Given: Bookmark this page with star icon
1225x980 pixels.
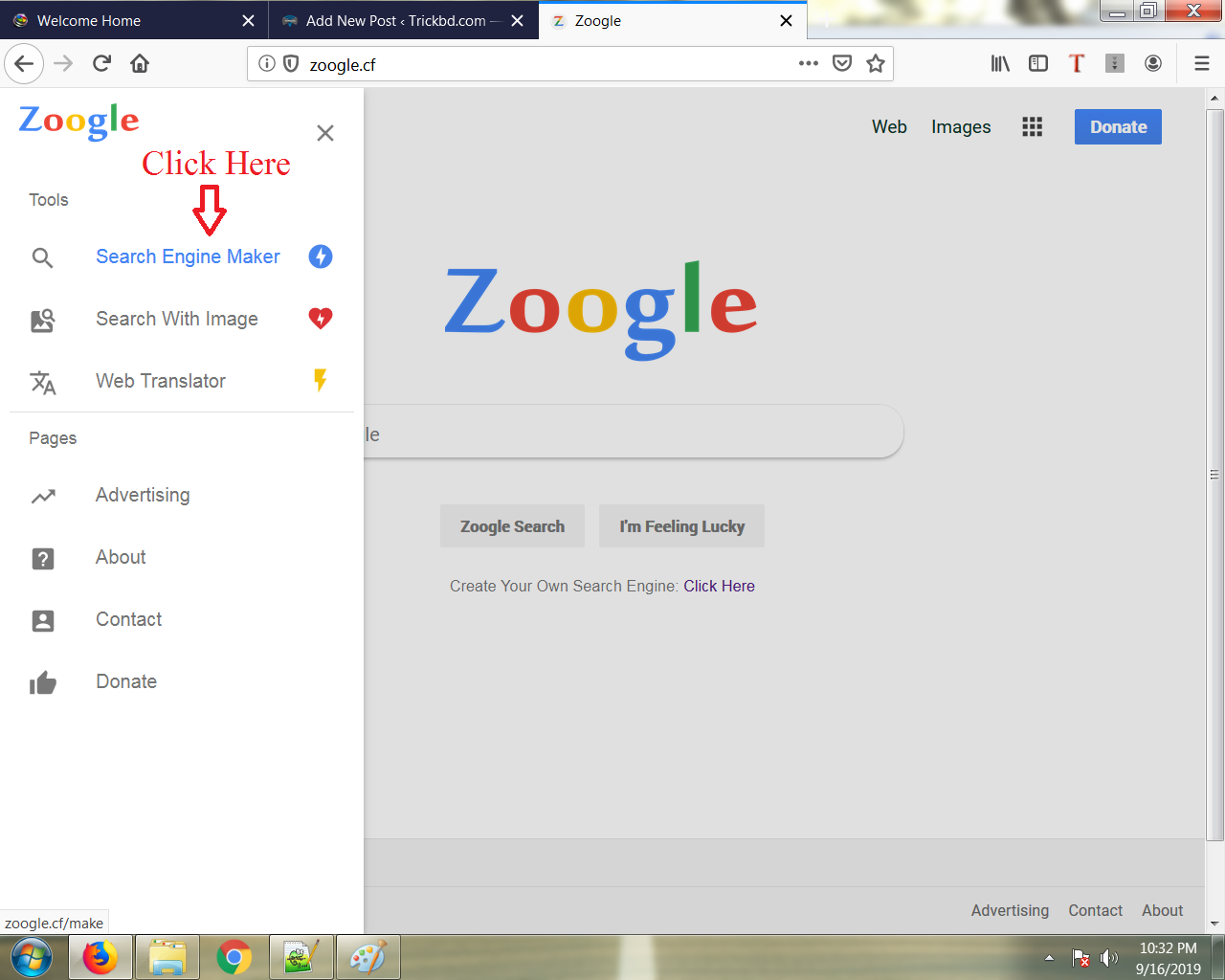Looking at the screenshot, I should (x=876, y=63).
